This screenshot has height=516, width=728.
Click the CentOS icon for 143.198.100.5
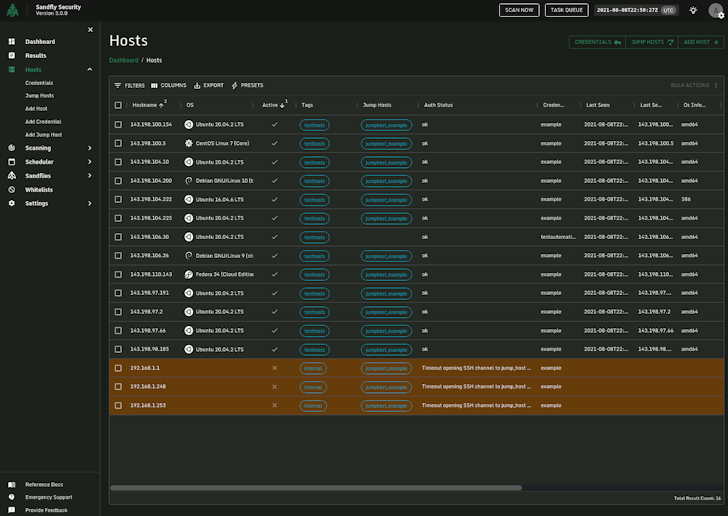[x=188, y=143]
